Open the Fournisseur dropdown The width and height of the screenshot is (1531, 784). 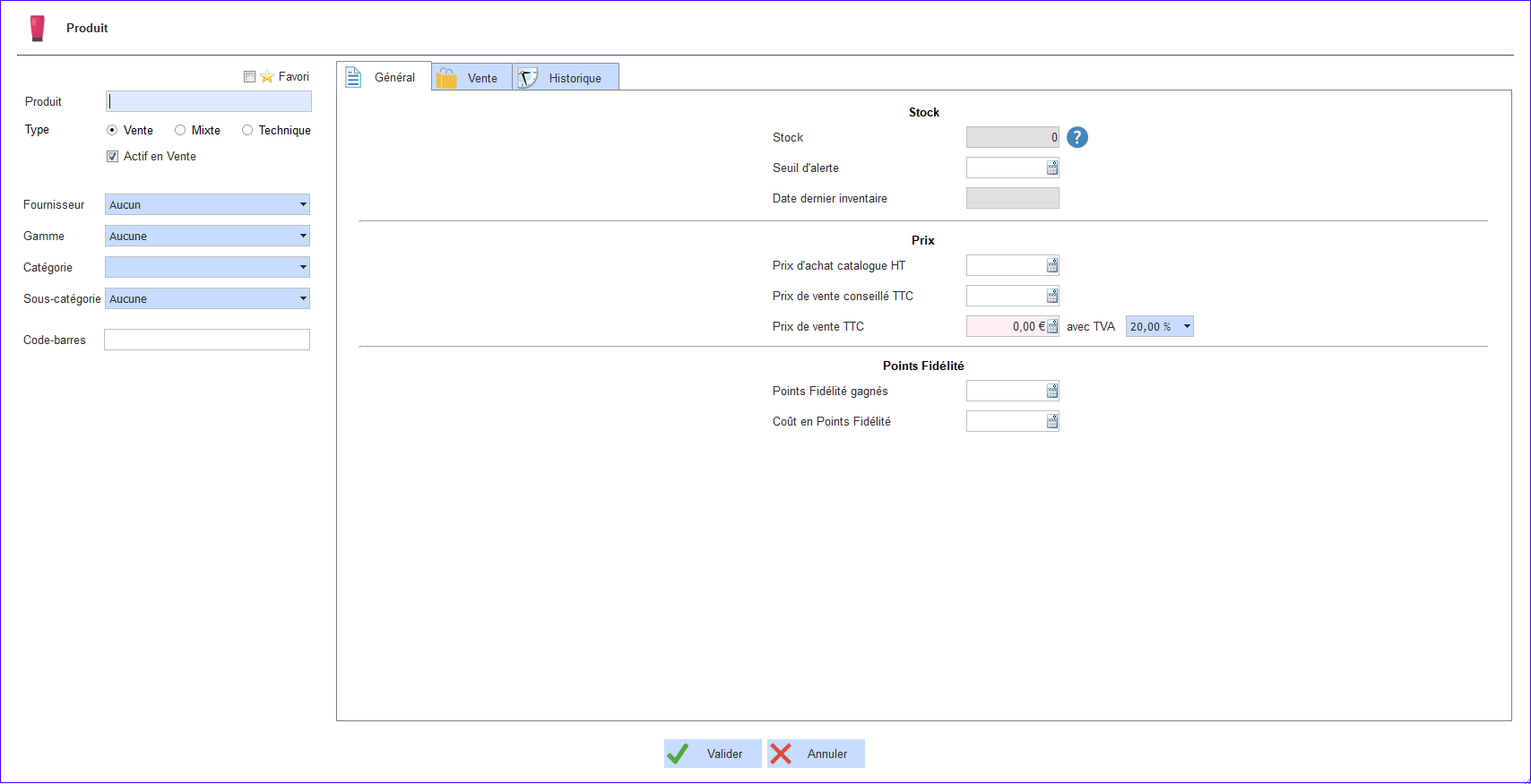point(207,204)
